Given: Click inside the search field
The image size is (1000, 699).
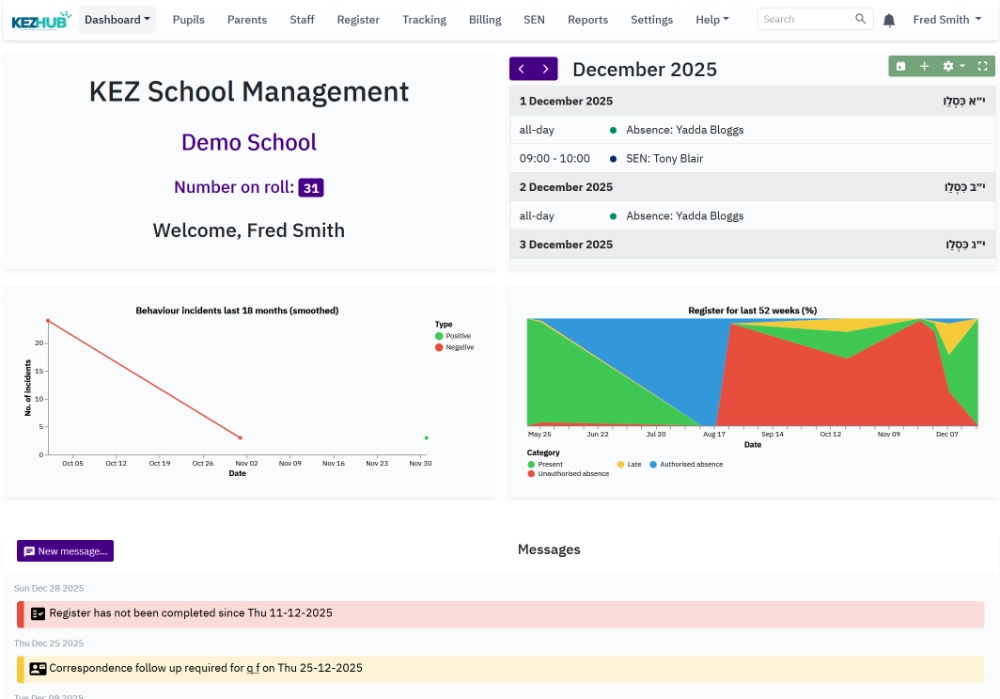Looking at the screenshot, I should click(x=800, y=18).
